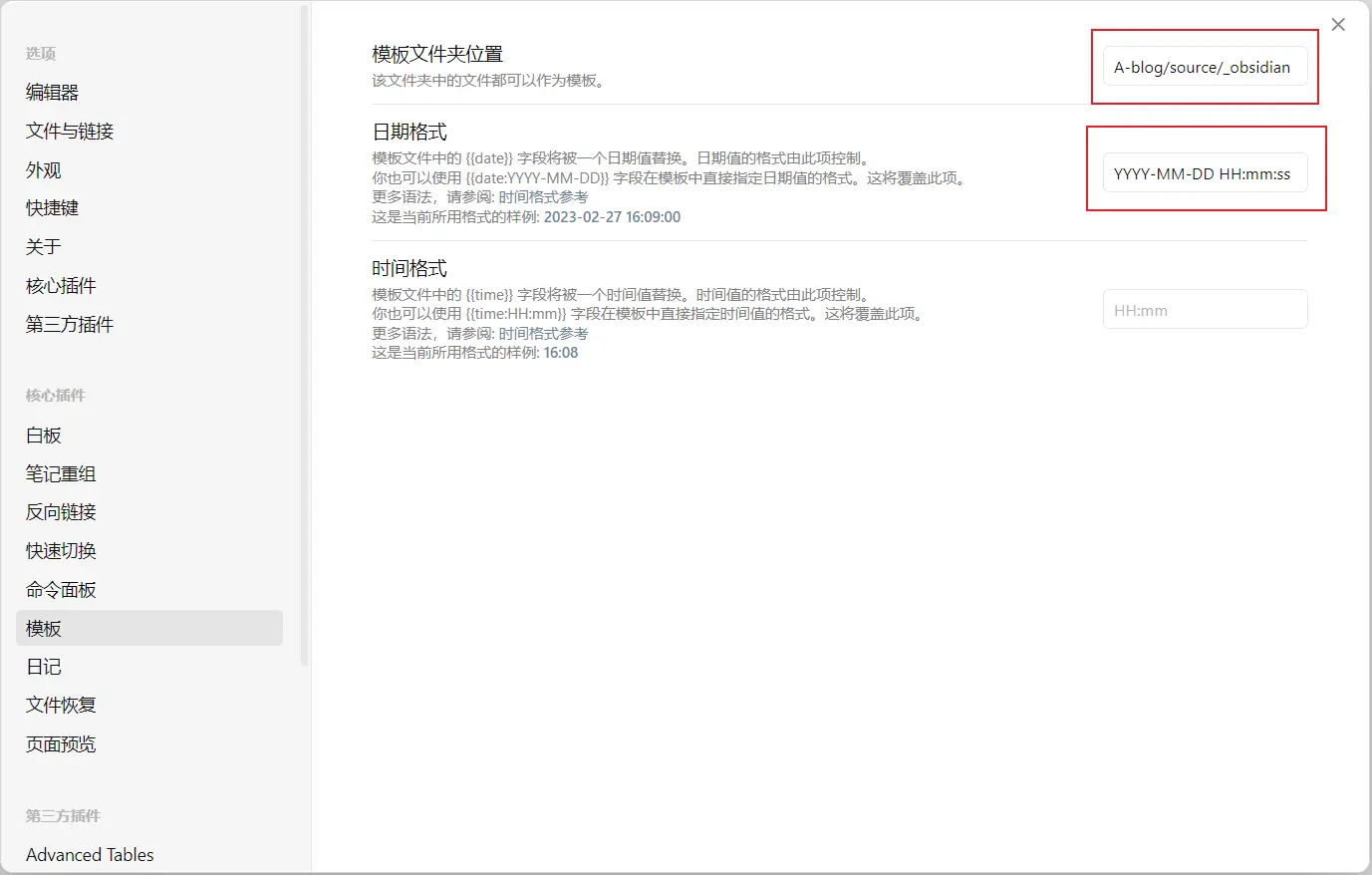The width and height of the screenshot is (1372, 875).
Task: Open the 编辑器 settings section
Action: coord(52,93)
